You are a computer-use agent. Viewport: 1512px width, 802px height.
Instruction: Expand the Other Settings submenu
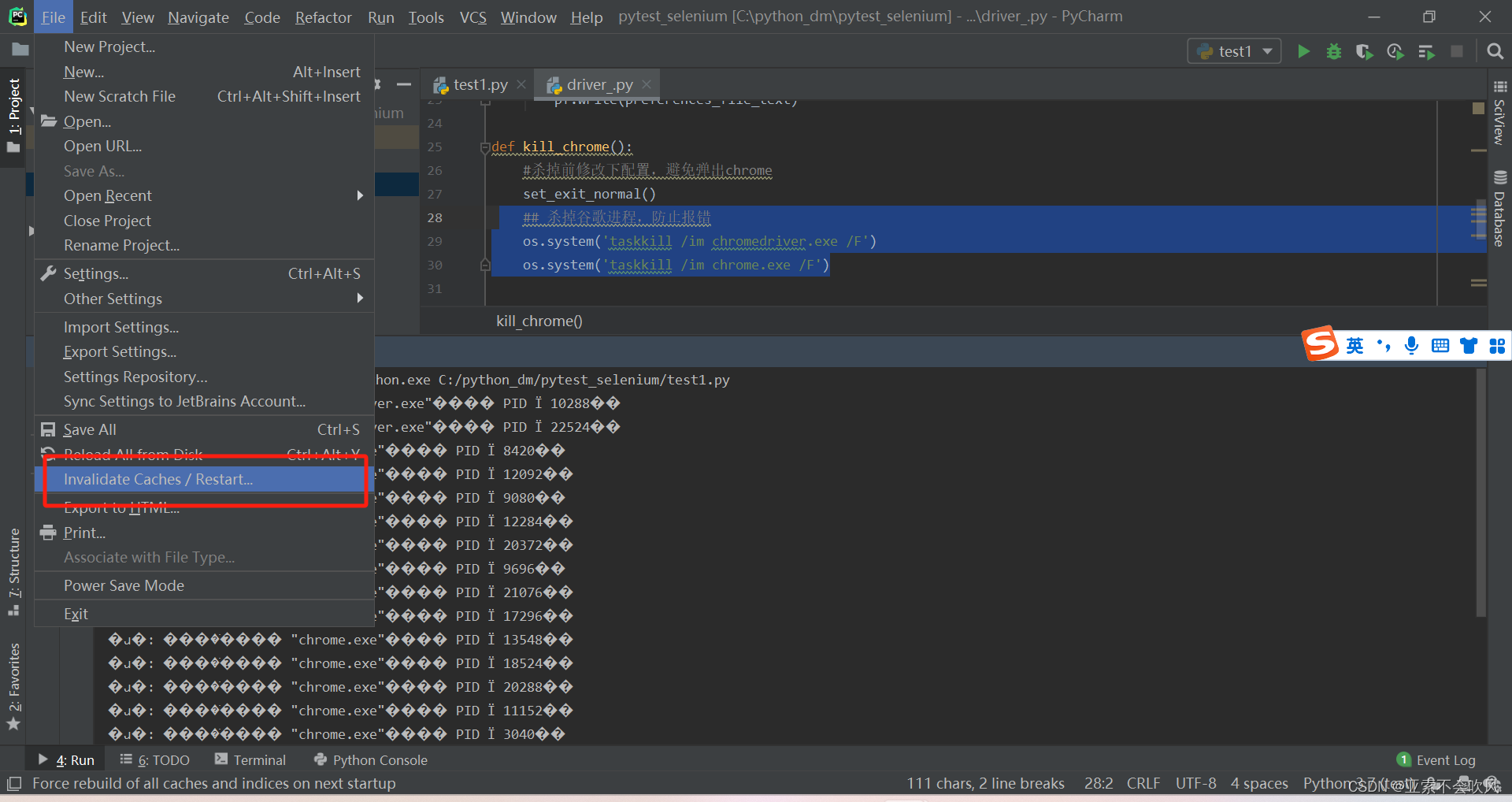pos(113,299)
